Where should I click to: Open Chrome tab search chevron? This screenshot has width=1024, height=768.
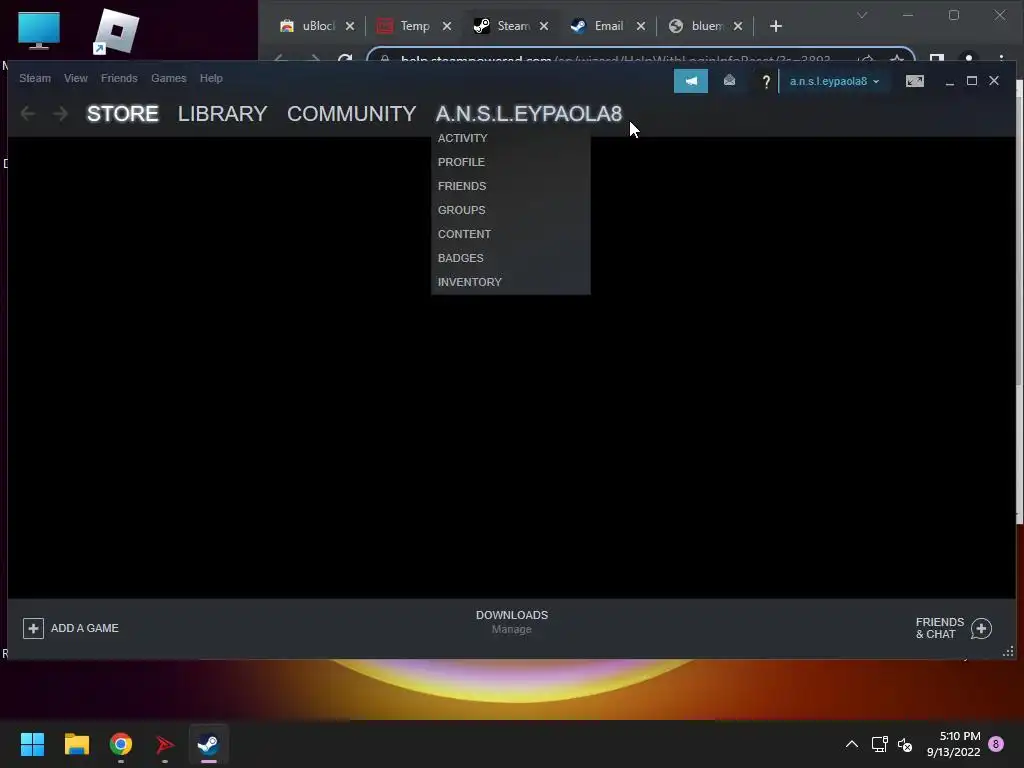[862, 15]
